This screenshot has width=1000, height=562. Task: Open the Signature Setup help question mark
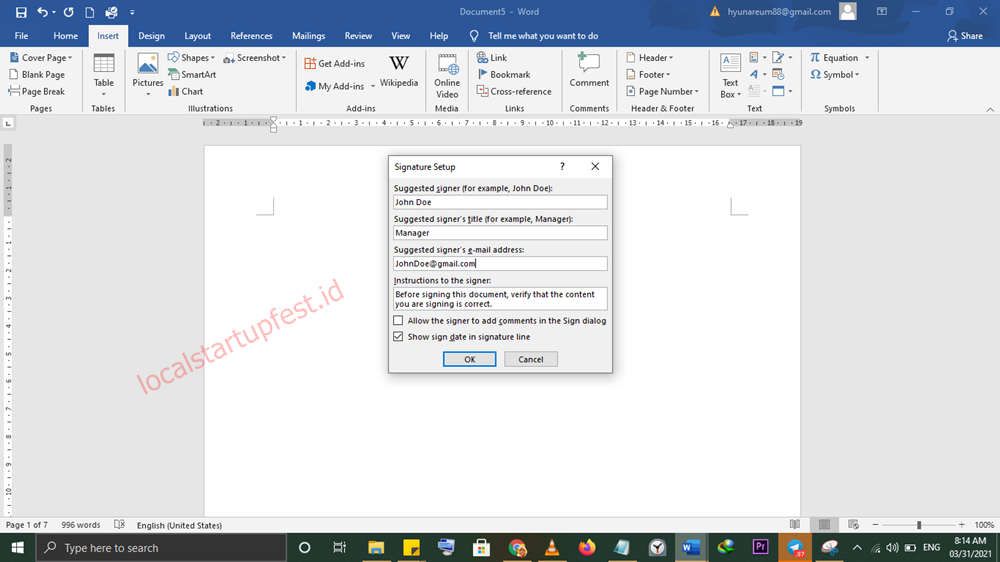pos(562,166)
